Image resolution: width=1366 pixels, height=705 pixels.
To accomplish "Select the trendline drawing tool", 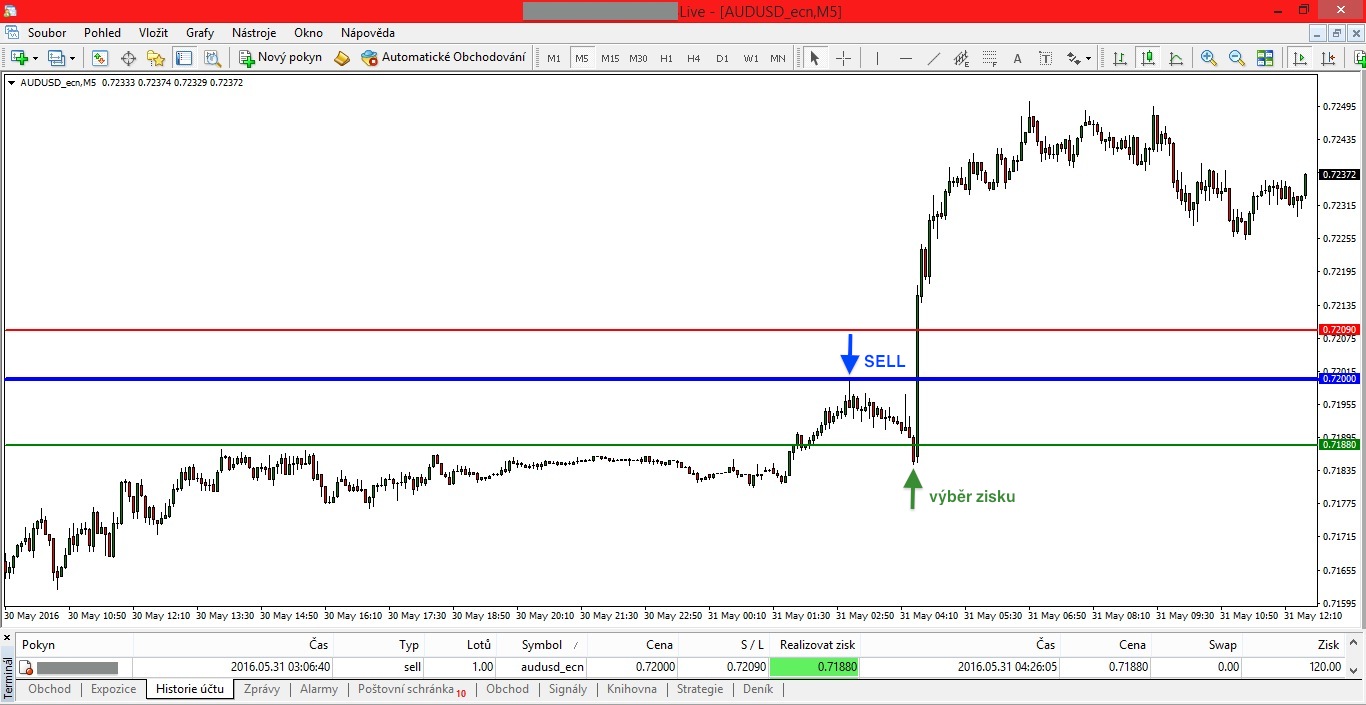I will 933,58.
